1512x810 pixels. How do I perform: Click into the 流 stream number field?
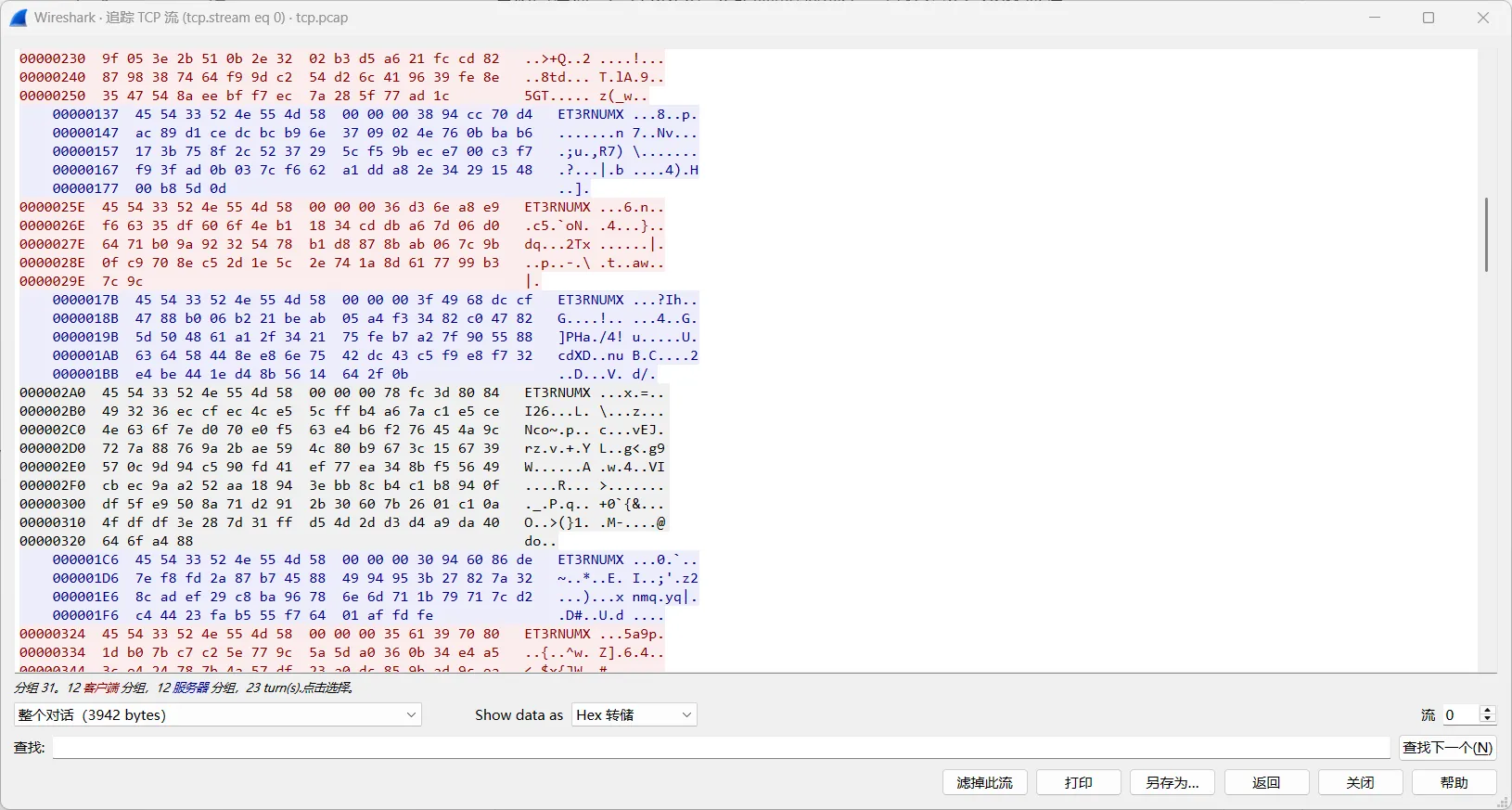[1459, 714]
